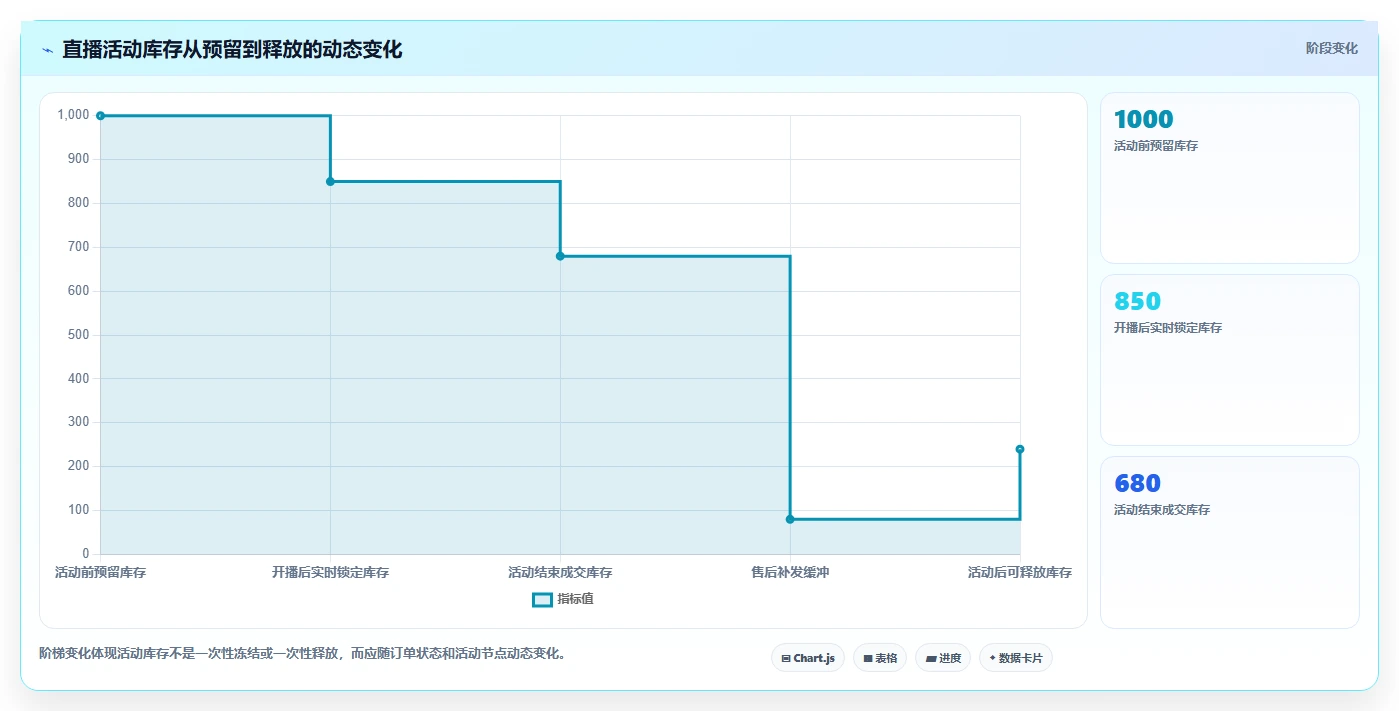Click the footer note starting with 阶梯变化体现
Image resolution: width=1399 pixels, height=711 pixels.
pos(304,654)
